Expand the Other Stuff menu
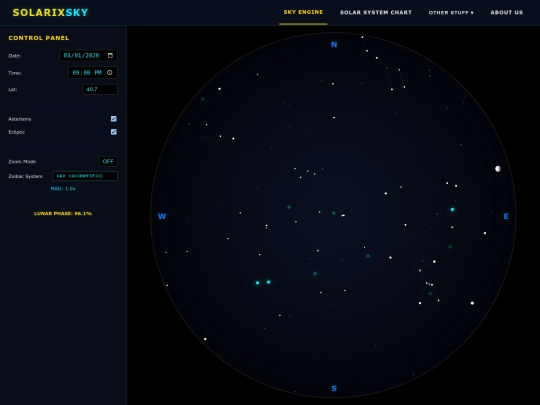The height and width of the screenshot is (405, 540). point(451,13)
